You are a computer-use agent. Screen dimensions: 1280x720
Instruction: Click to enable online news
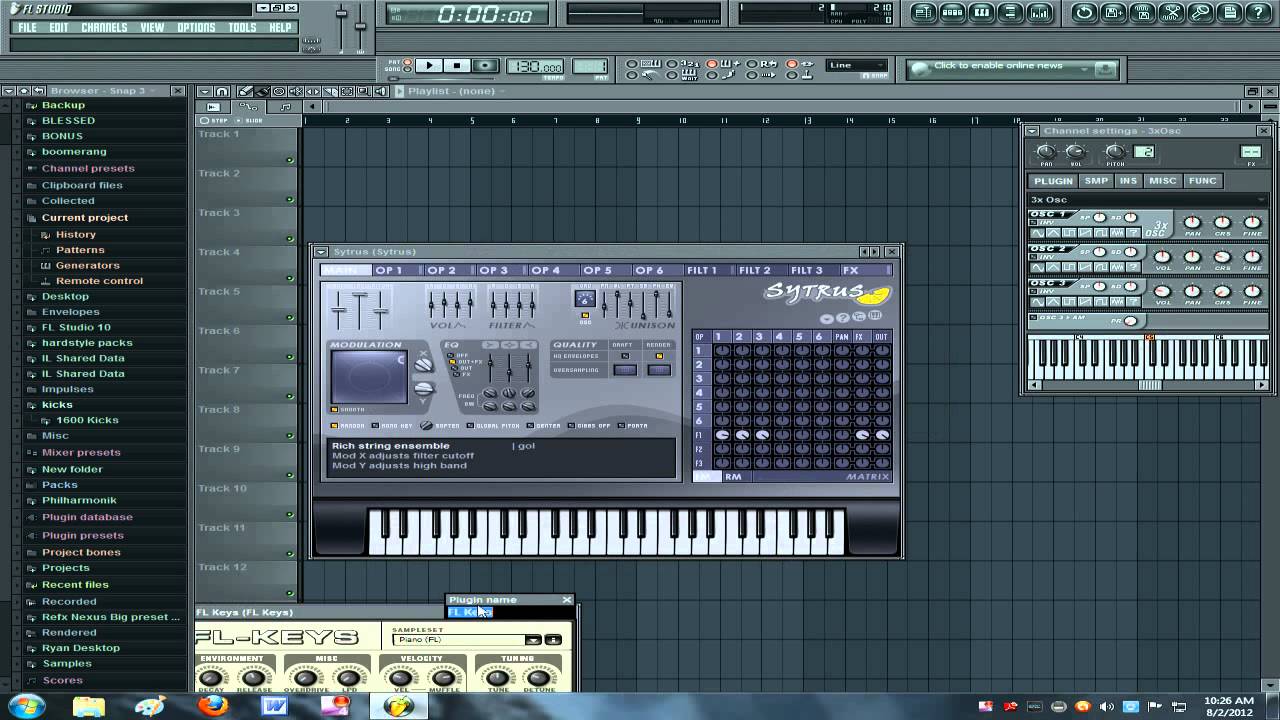(x=998, y=66)
